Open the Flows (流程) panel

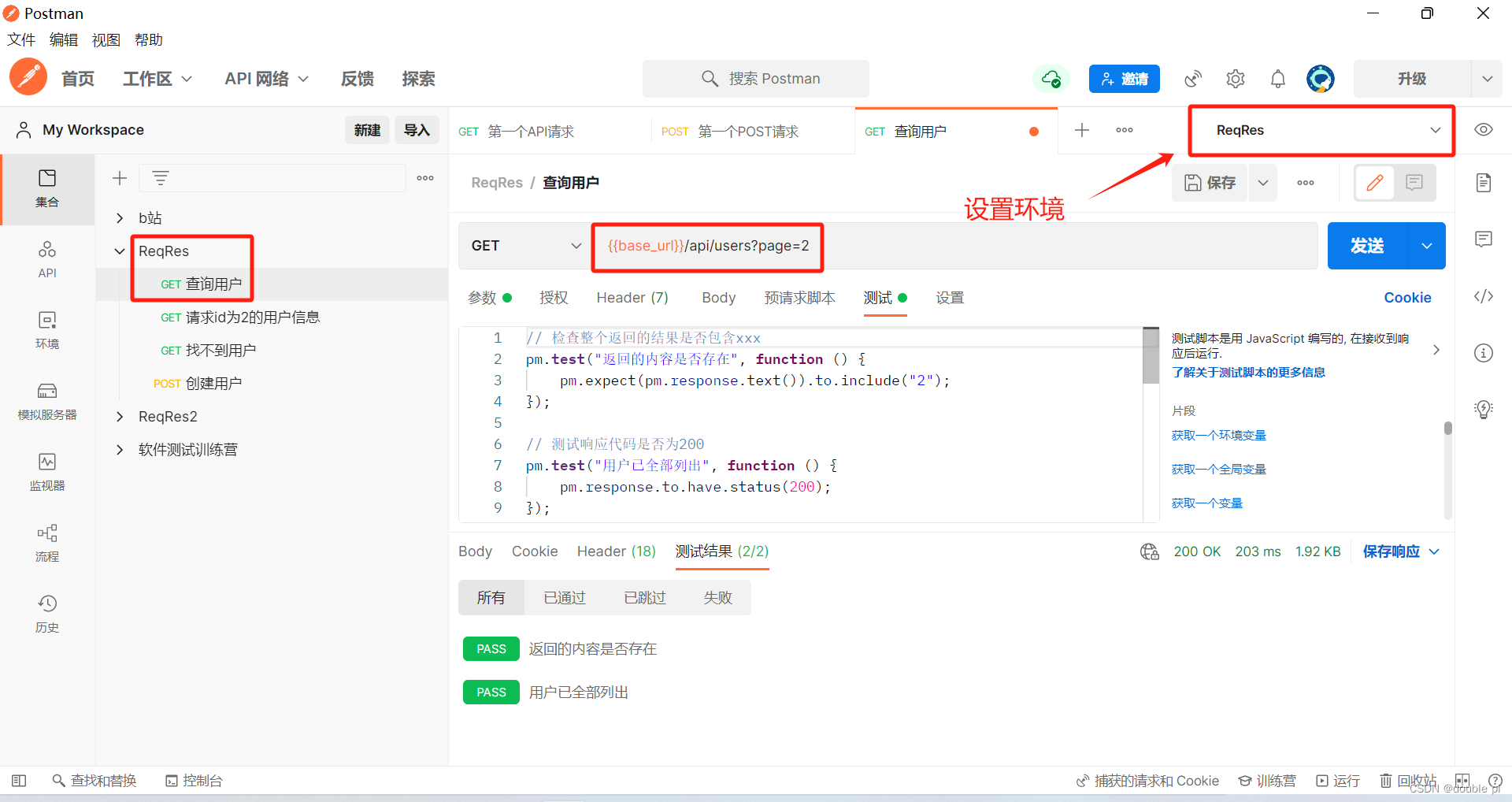pyautogui.click(x=47, y=544)
